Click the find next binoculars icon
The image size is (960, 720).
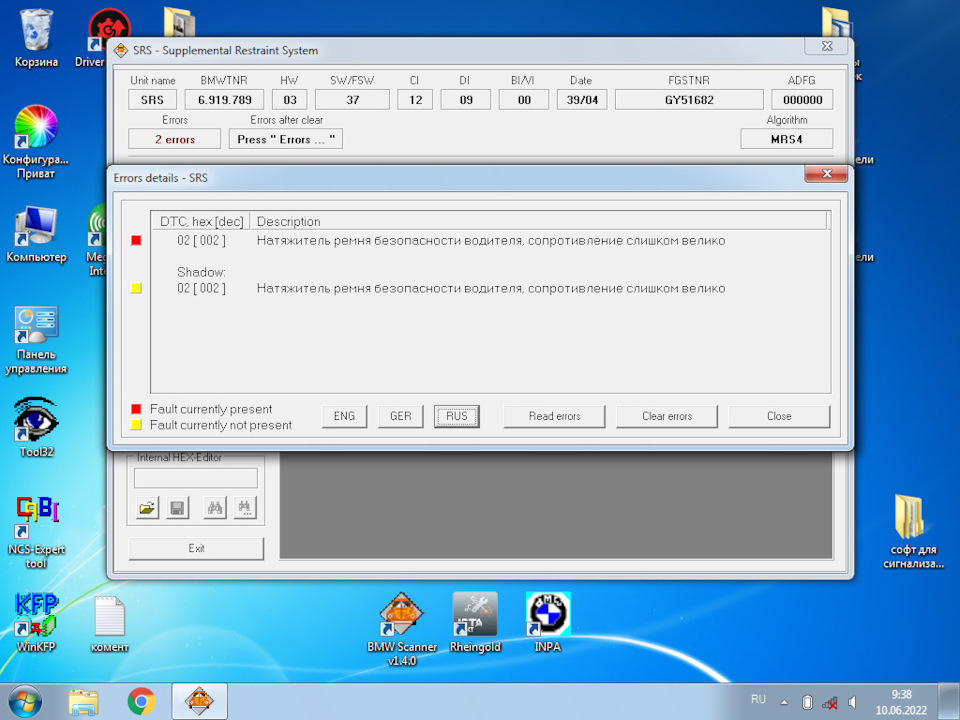pyautogui.click(x=245, y=508)
